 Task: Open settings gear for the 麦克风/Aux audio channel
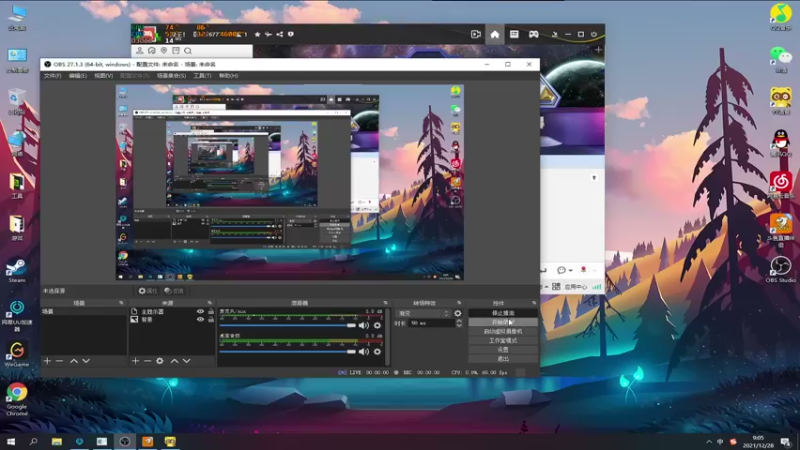pos(377,326)
